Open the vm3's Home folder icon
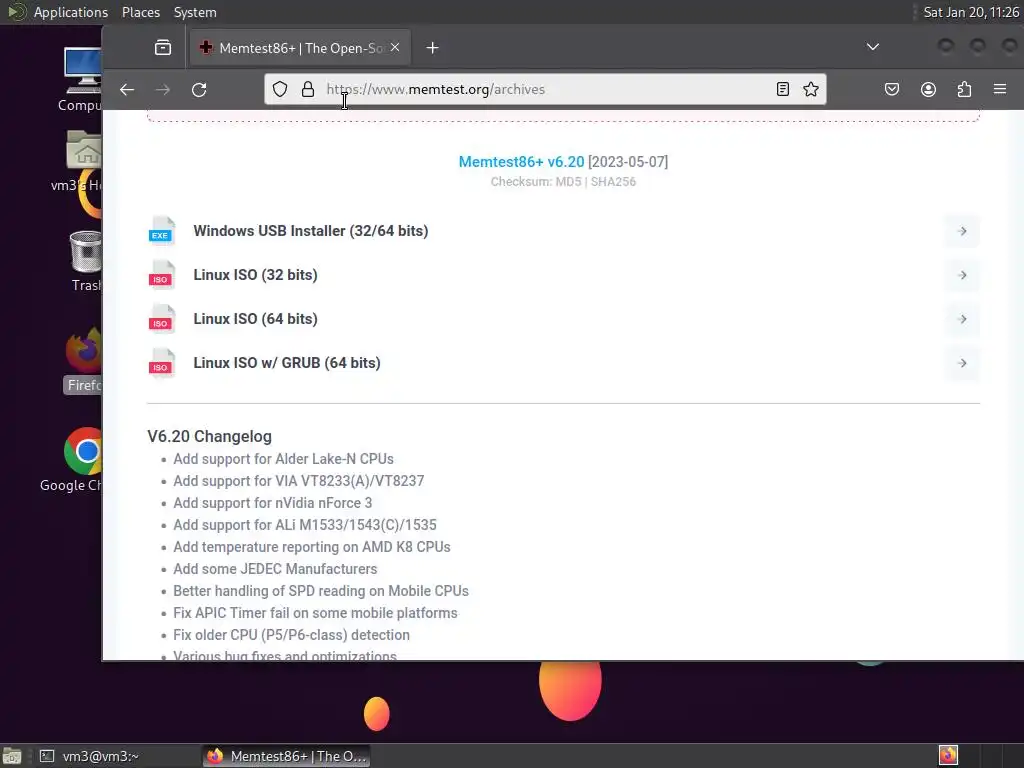Viewport: 1024px width, 768px height. [82, 161]
